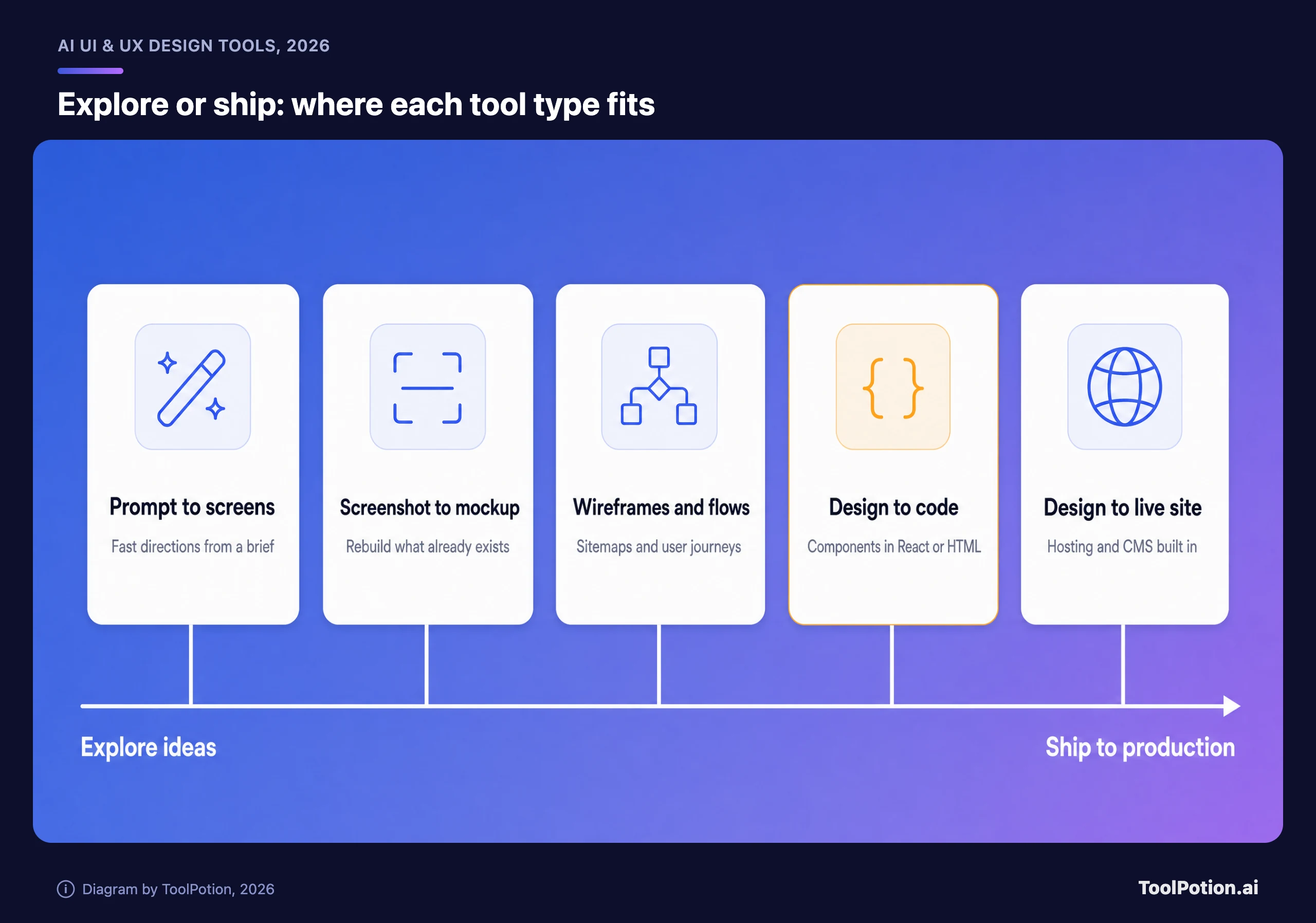The image size is (1316, 923).
Task: Click the info icon beside Diagram by ToolPotion
Action: [66, 889]
